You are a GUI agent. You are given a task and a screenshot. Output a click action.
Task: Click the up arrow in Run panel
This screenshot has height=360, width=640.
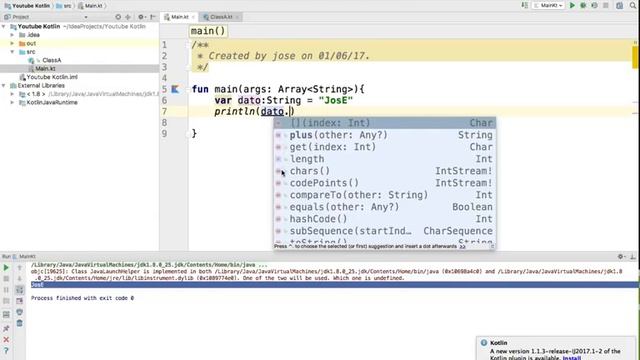click(x=20, y=268)
